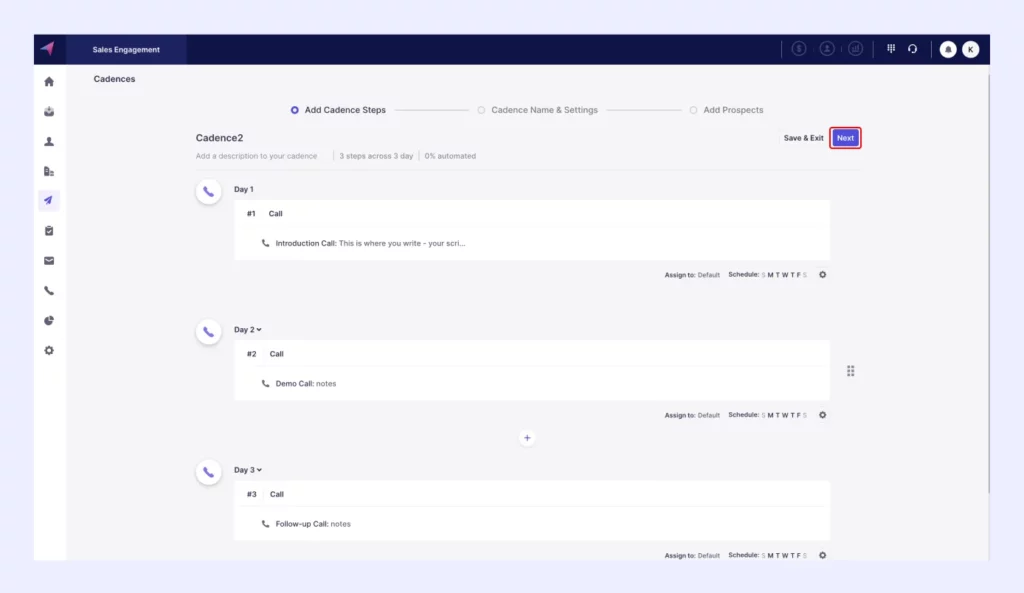The width and height of the screenshot is (1024, 593).
Task: Toggle Monday in Day 2 schedule
Action: point(771,415)
